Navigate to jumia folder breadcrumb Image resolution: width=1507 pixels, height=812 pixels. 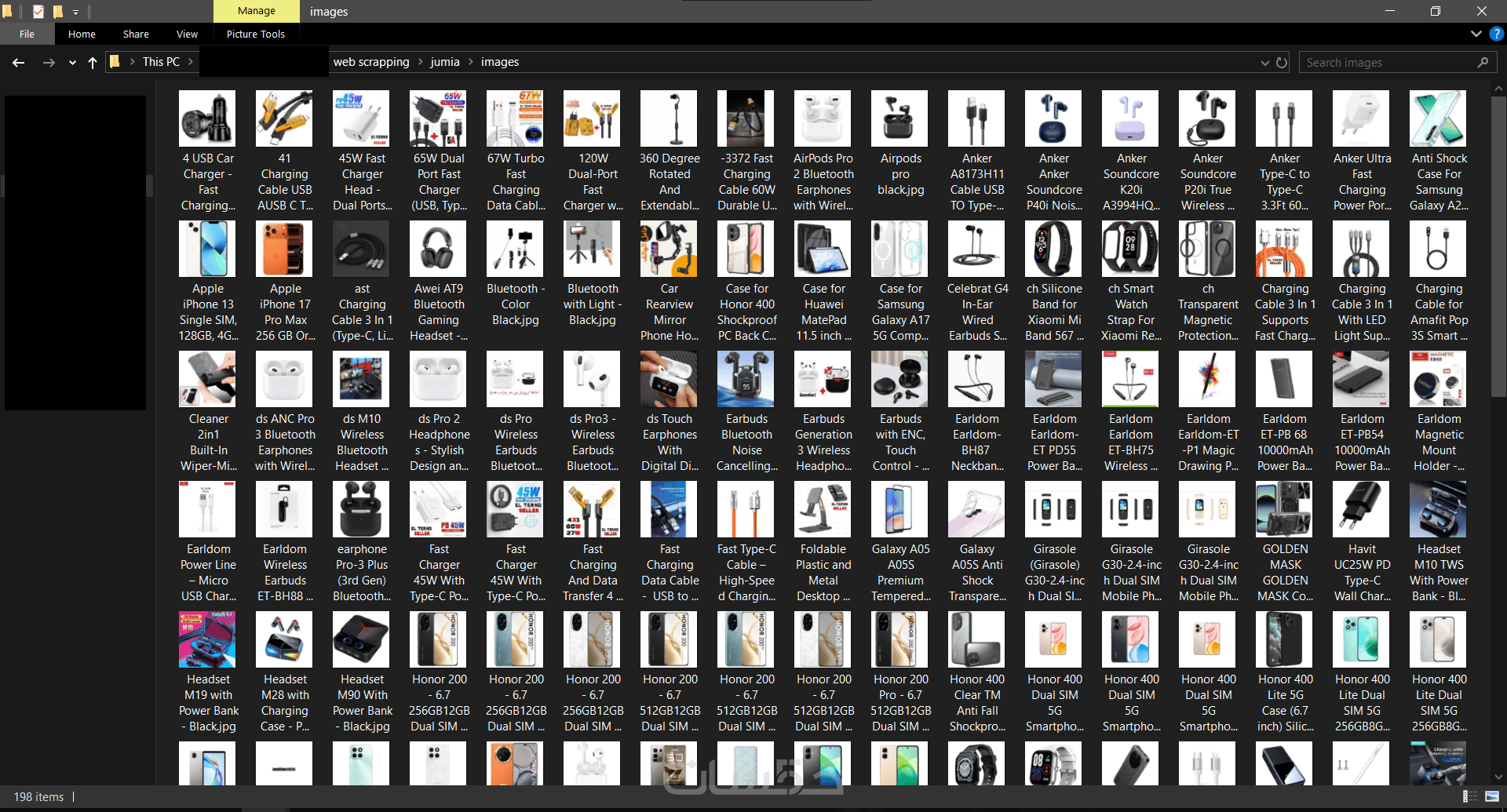pos(445,62)
